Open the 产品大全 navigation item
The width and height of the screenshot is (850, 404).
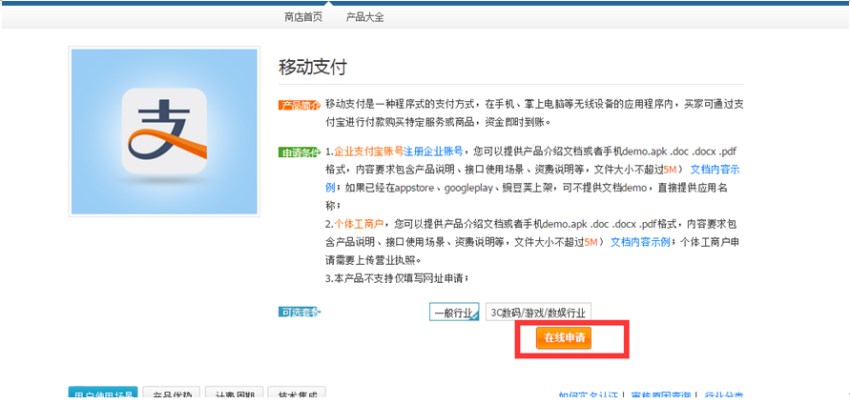pyautogui.click(x=365, y=17)
